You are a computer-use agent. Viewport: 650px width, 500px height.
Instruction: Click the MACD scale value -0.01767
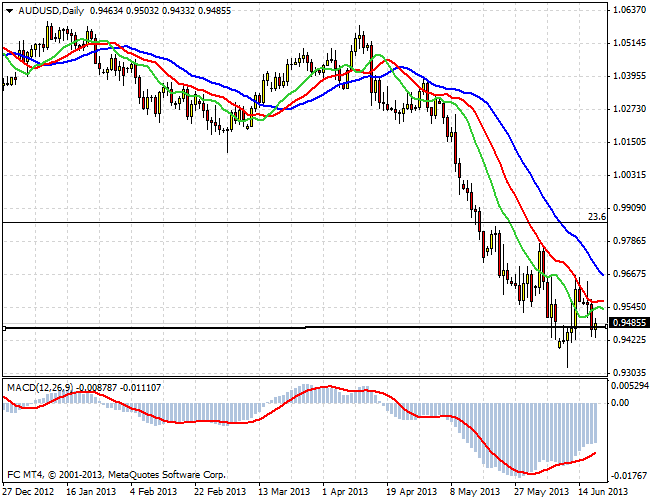click(628, 475)
